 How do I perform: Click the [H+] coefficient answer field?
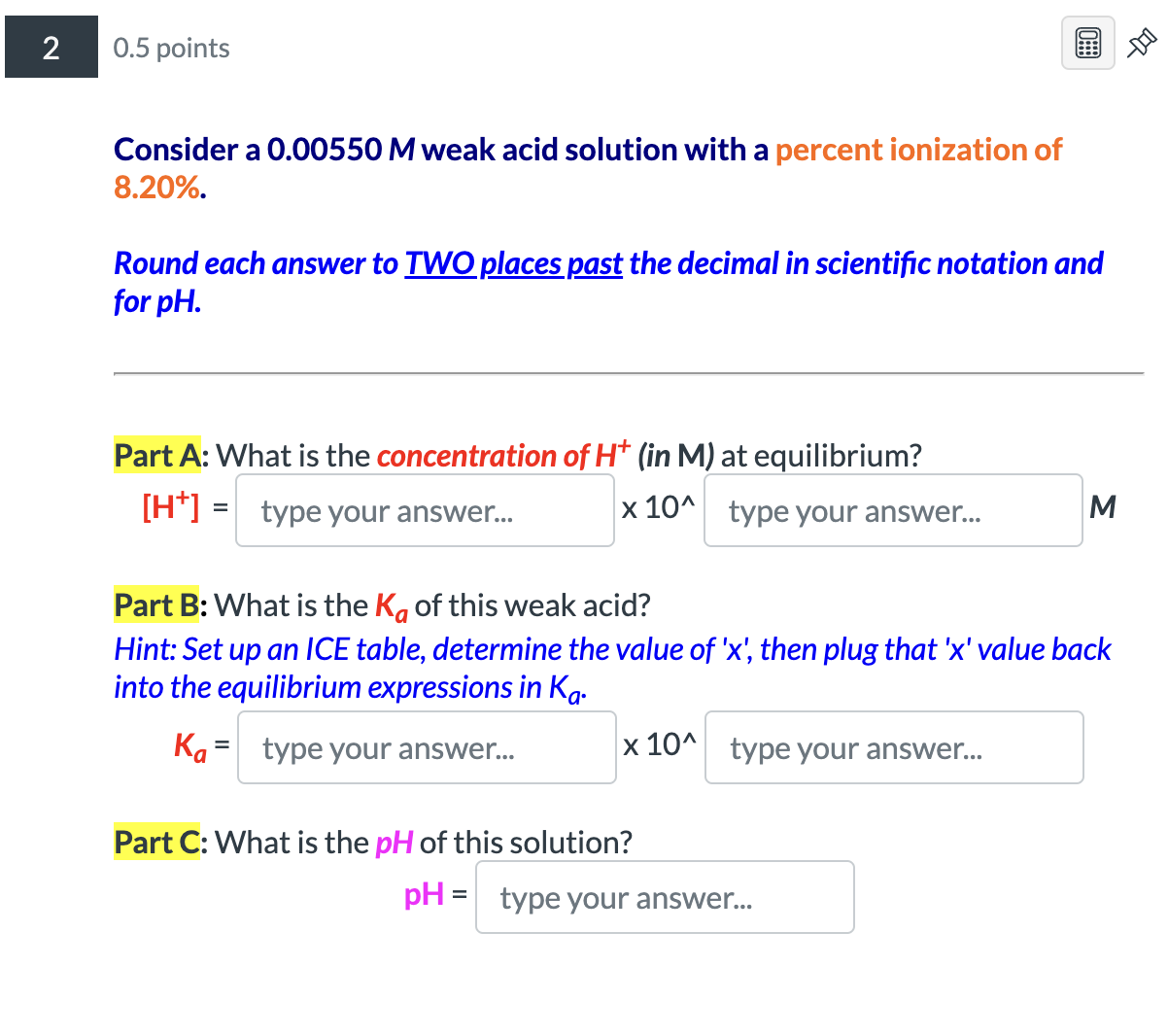coord(425,510)
